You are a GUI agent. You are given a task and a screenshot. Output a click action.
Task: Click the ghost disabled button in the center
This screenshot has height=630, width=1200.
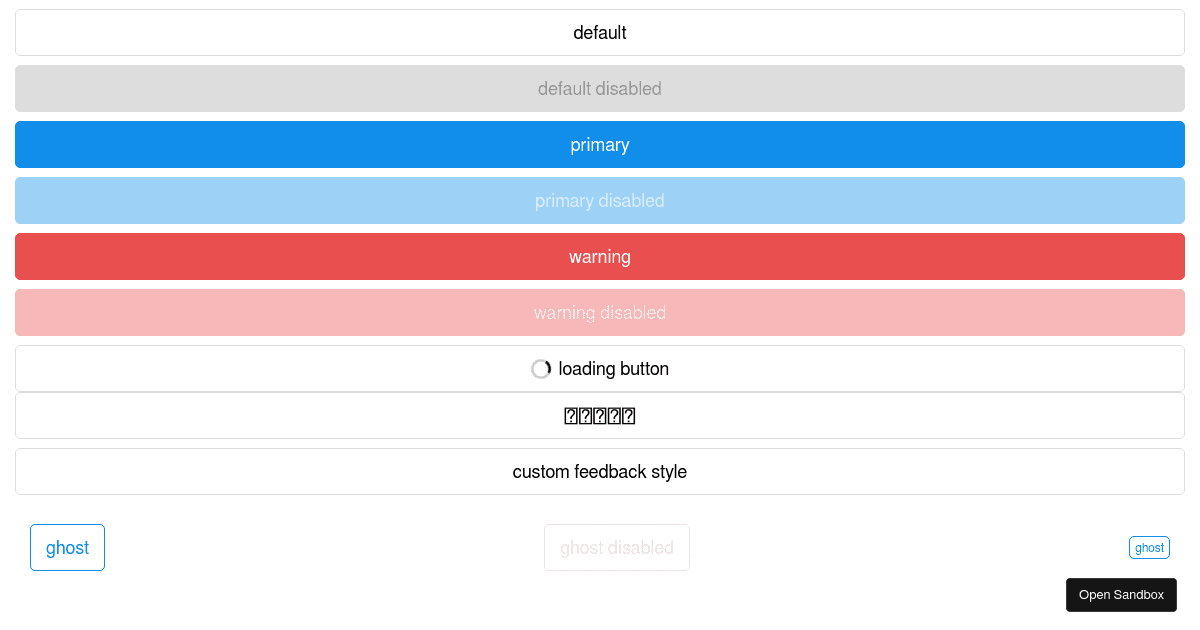[x=616, y=547]
